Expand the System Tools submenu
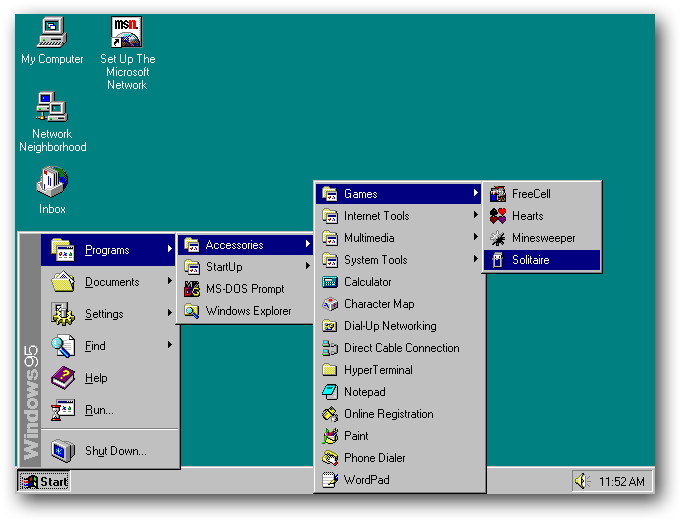 pyautogui.click(x=375, y=260)
